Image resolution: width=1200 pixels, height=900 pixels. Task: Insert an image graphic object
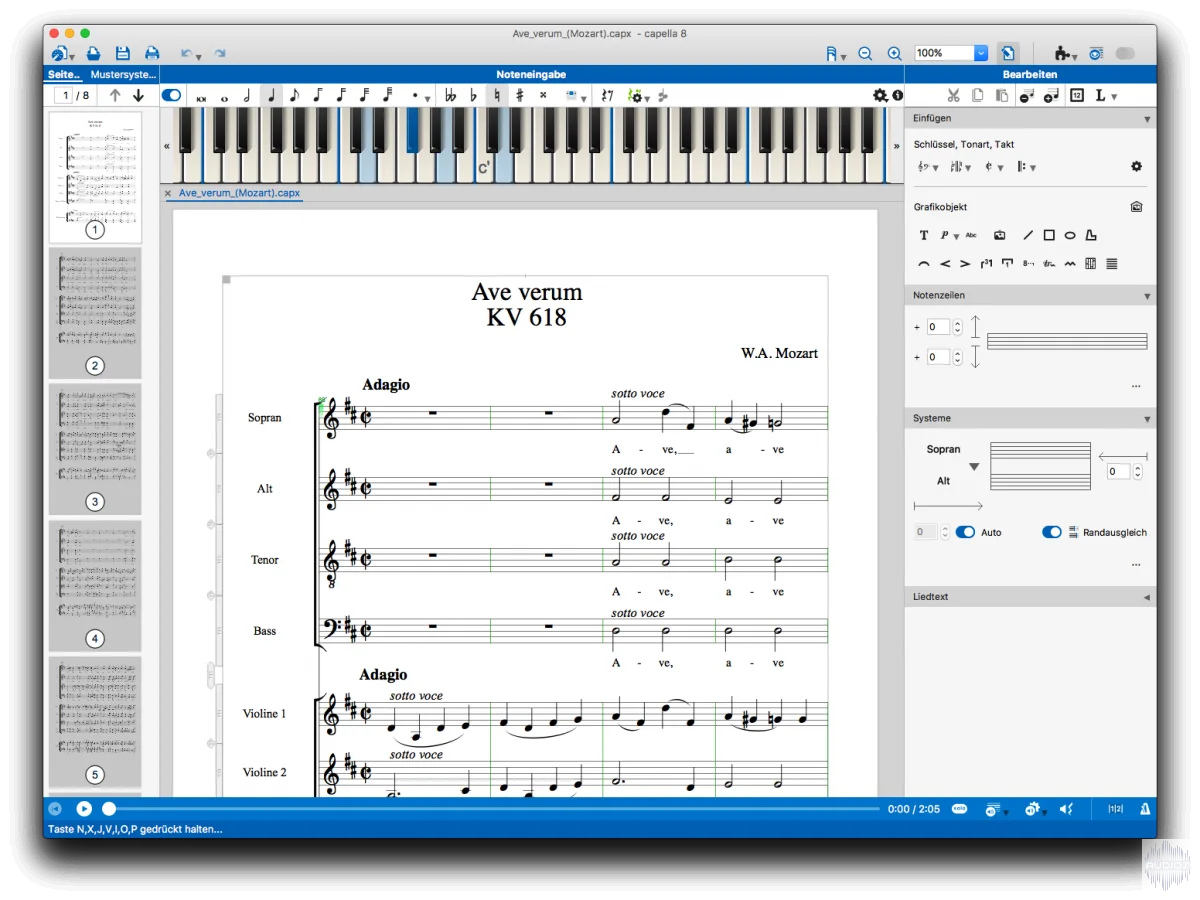coord(999,236)
